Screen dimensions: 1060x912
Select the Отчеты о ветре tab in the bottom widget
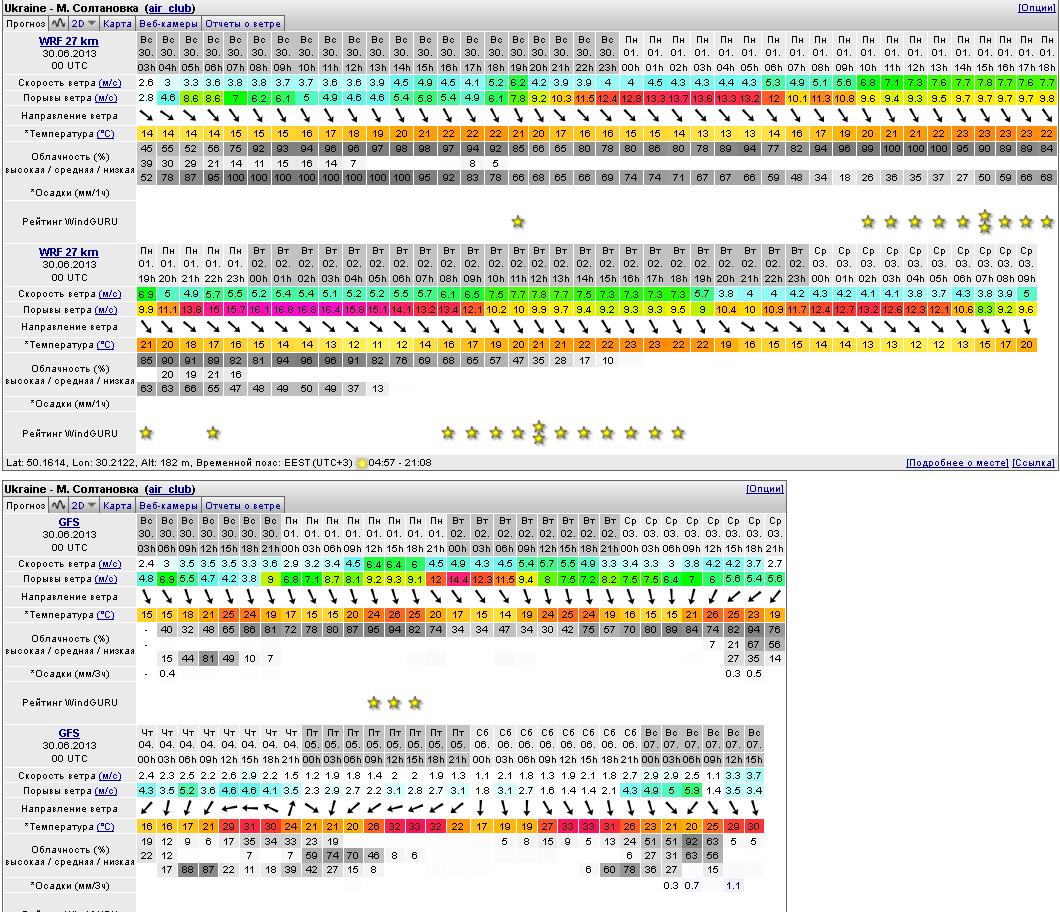(243, 506)
